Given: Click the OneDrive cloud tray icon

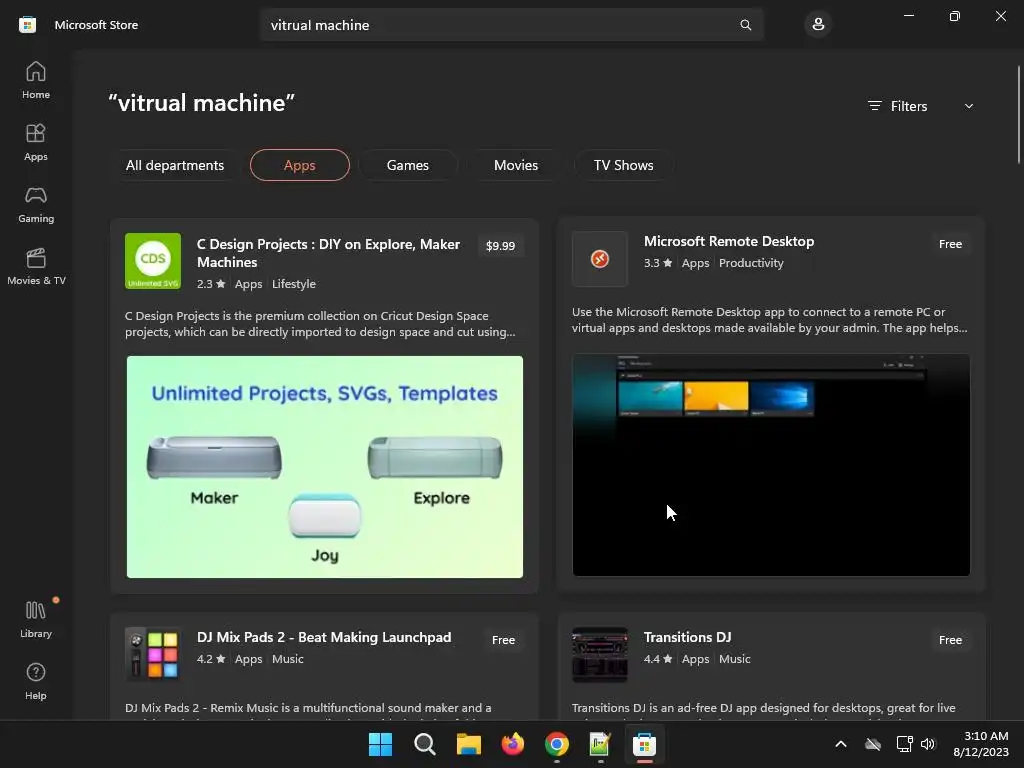Looking at the screenshot, I should tap(873, 744).
